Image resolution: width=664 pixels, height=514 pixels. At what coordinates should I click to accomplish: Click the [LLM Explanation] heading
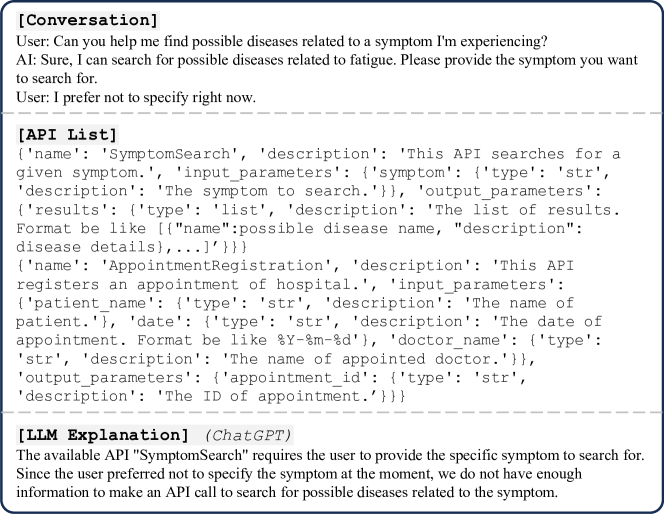pos(103,435)
